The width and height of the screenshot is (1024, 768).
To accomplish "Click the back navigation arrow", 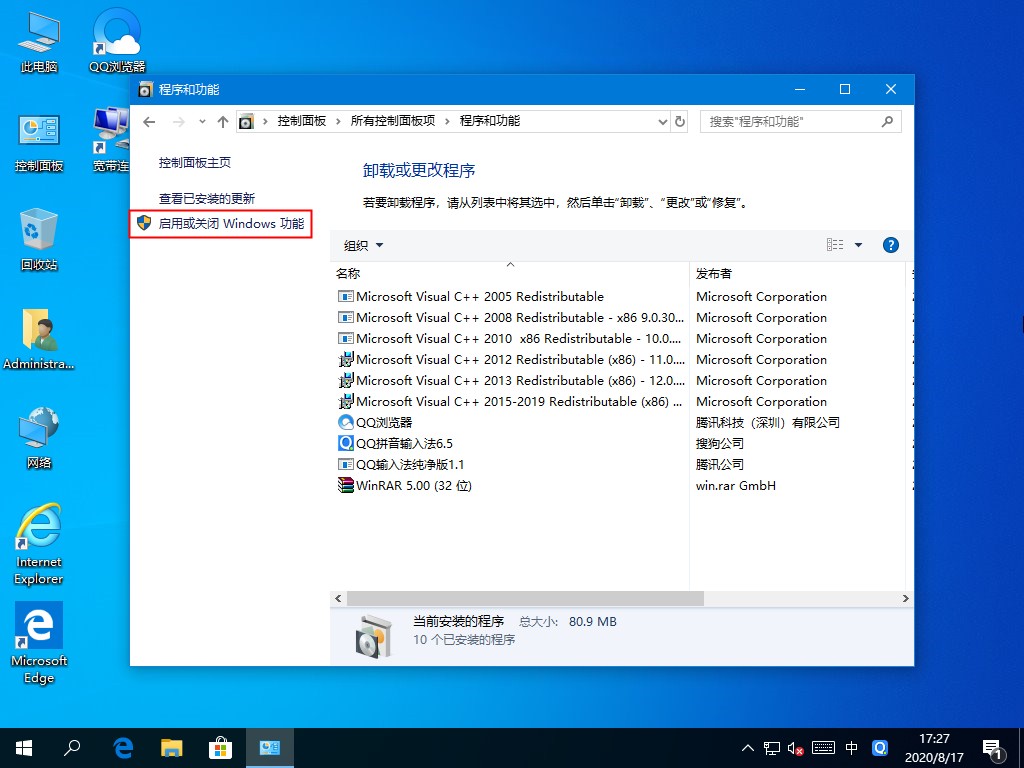I will click(149, 121).
